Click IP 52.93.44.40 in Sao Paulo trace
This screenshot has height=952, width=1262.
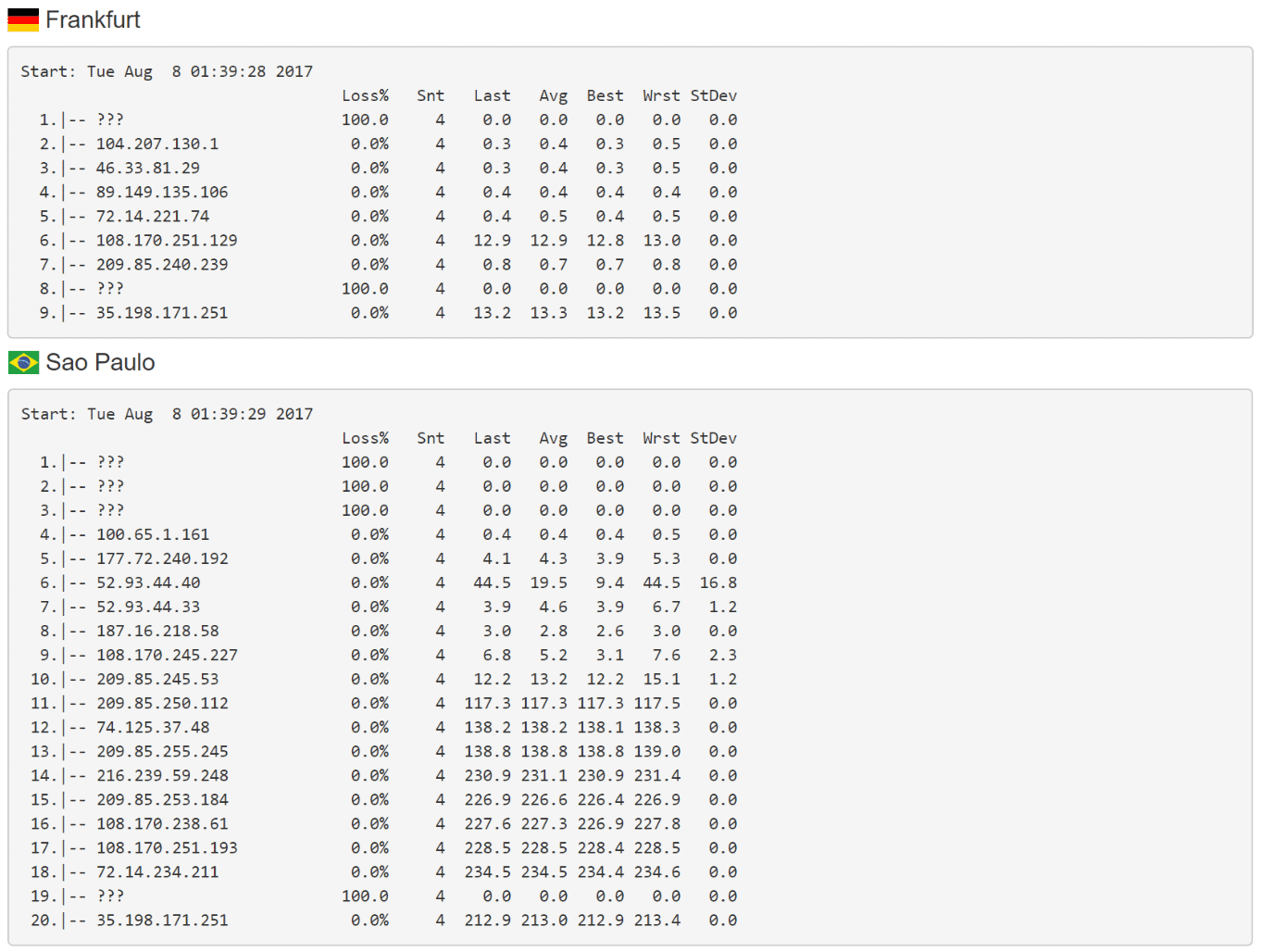tap(148, 582)
